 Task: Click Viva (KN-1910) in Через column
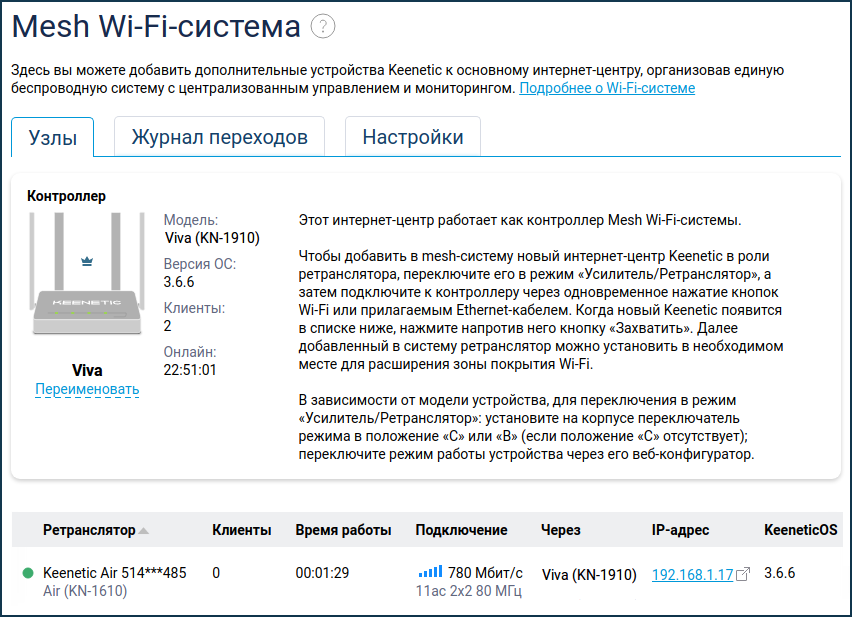pos(589,575)
